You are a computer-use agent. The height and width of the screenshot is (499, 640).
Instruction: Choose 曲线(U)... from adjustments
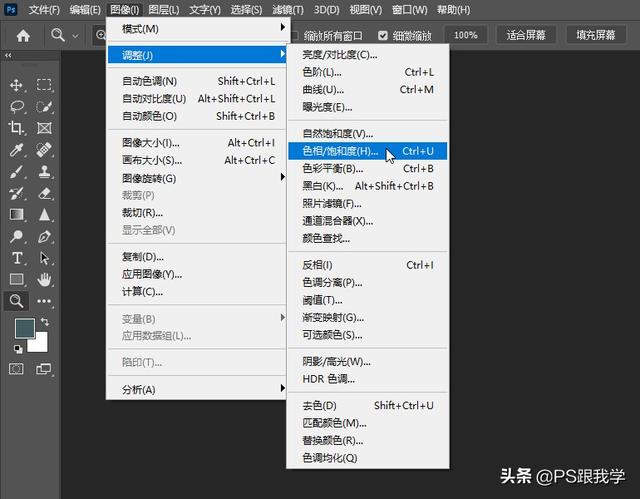[368, 90]
